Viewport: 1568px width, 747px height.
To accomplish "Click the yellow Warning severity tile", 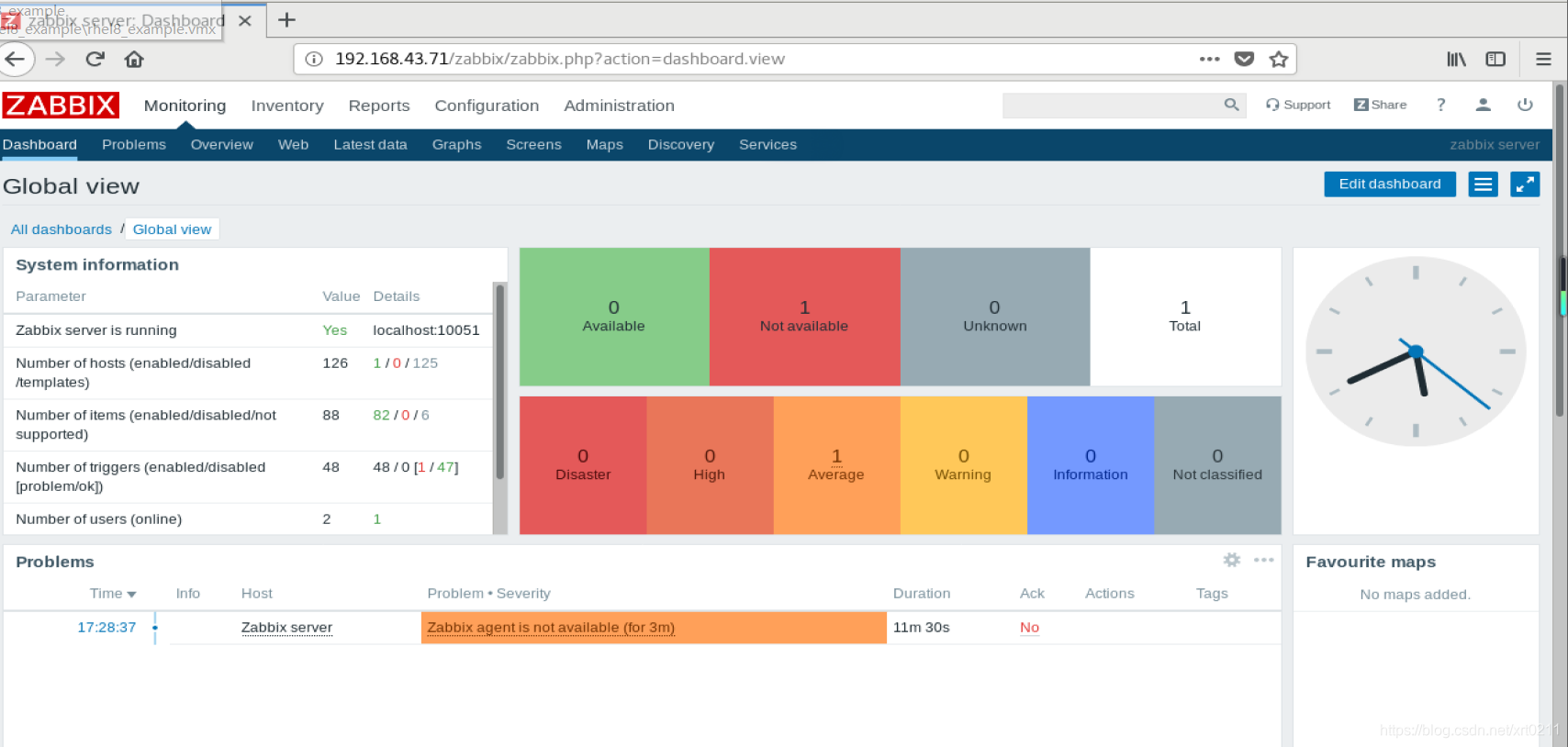I will pyautogui.click(x=963, y=465).
